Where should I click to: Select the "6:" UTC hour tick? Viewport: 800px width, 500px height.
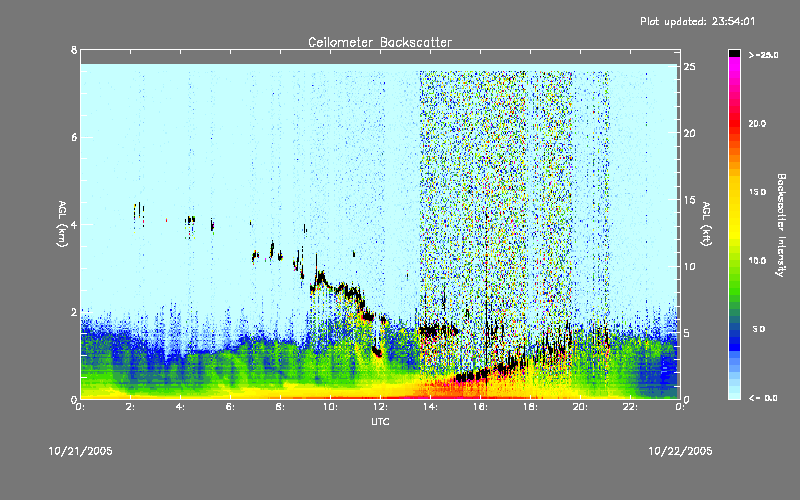tap(230, 407)
